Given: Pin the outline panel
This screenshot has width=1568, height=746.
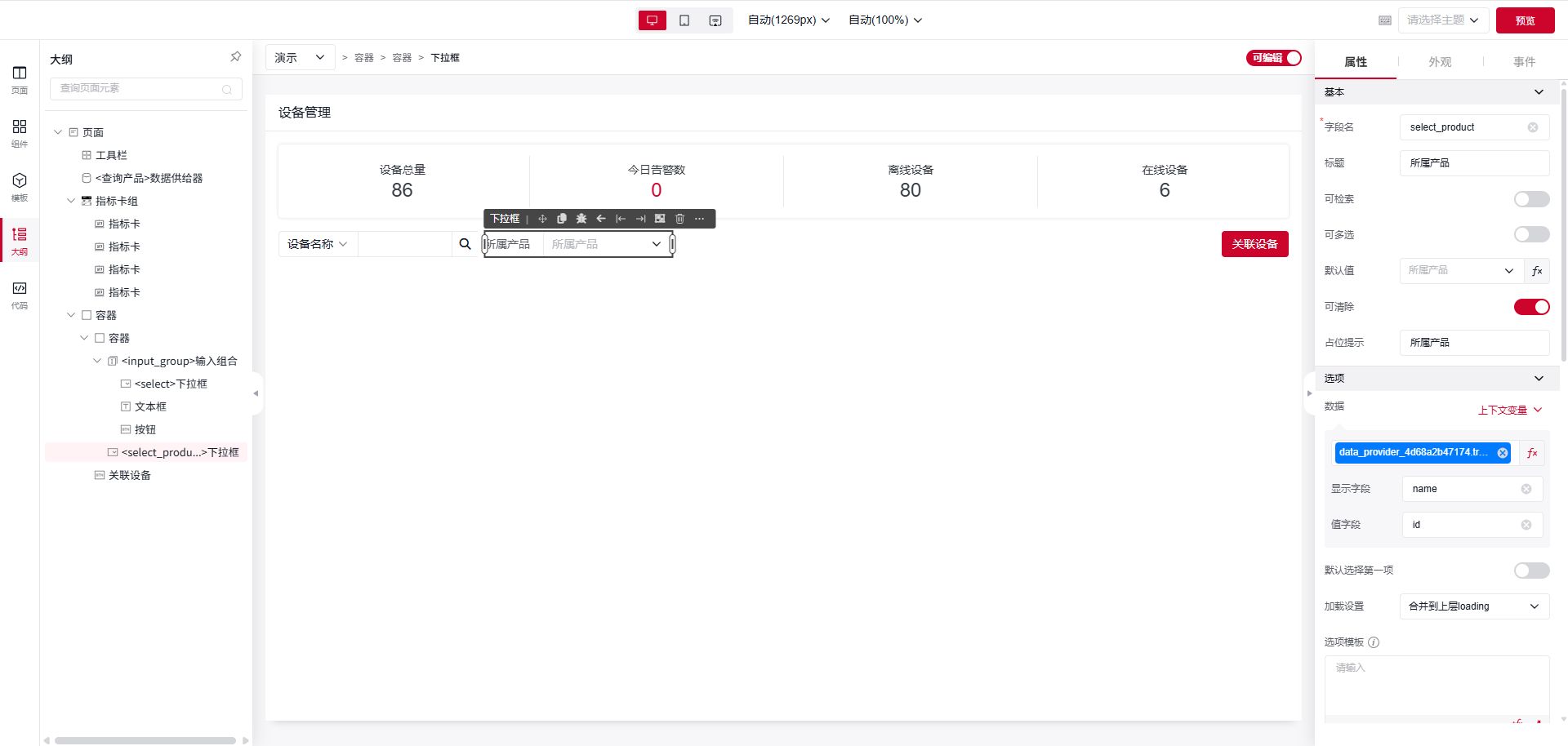Looking at the screenshot, I should [235, 57].
